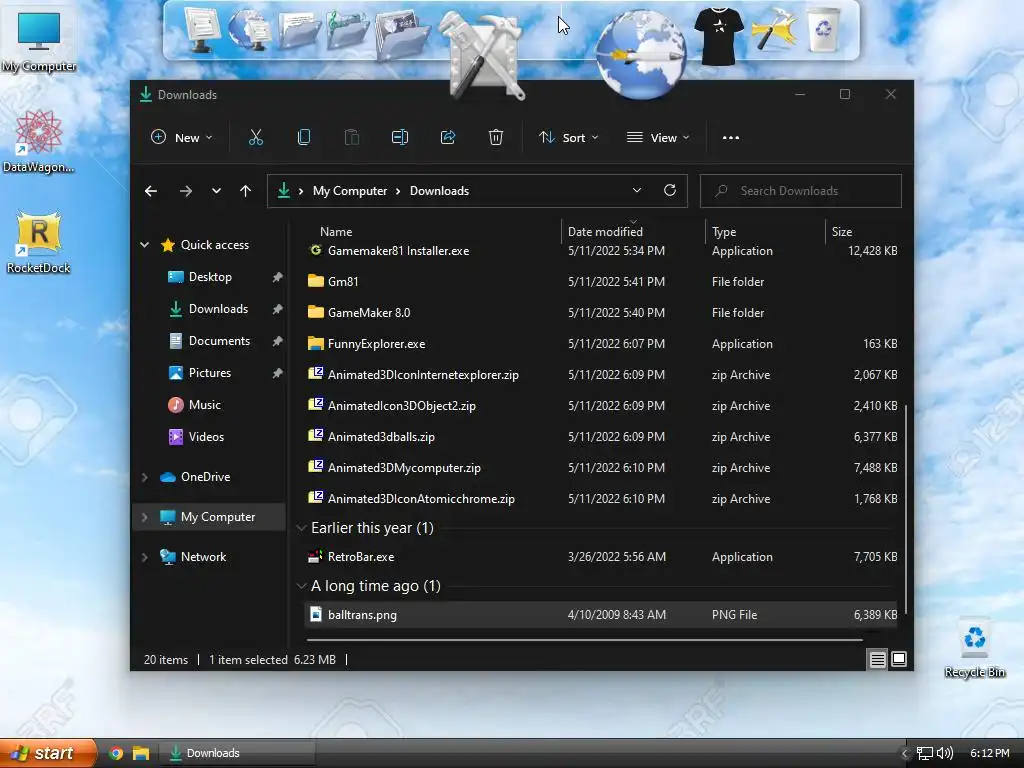Screen dimensions: 1024x768
Task: Refresh the Downloads folder view
Action: pos(669,190)
